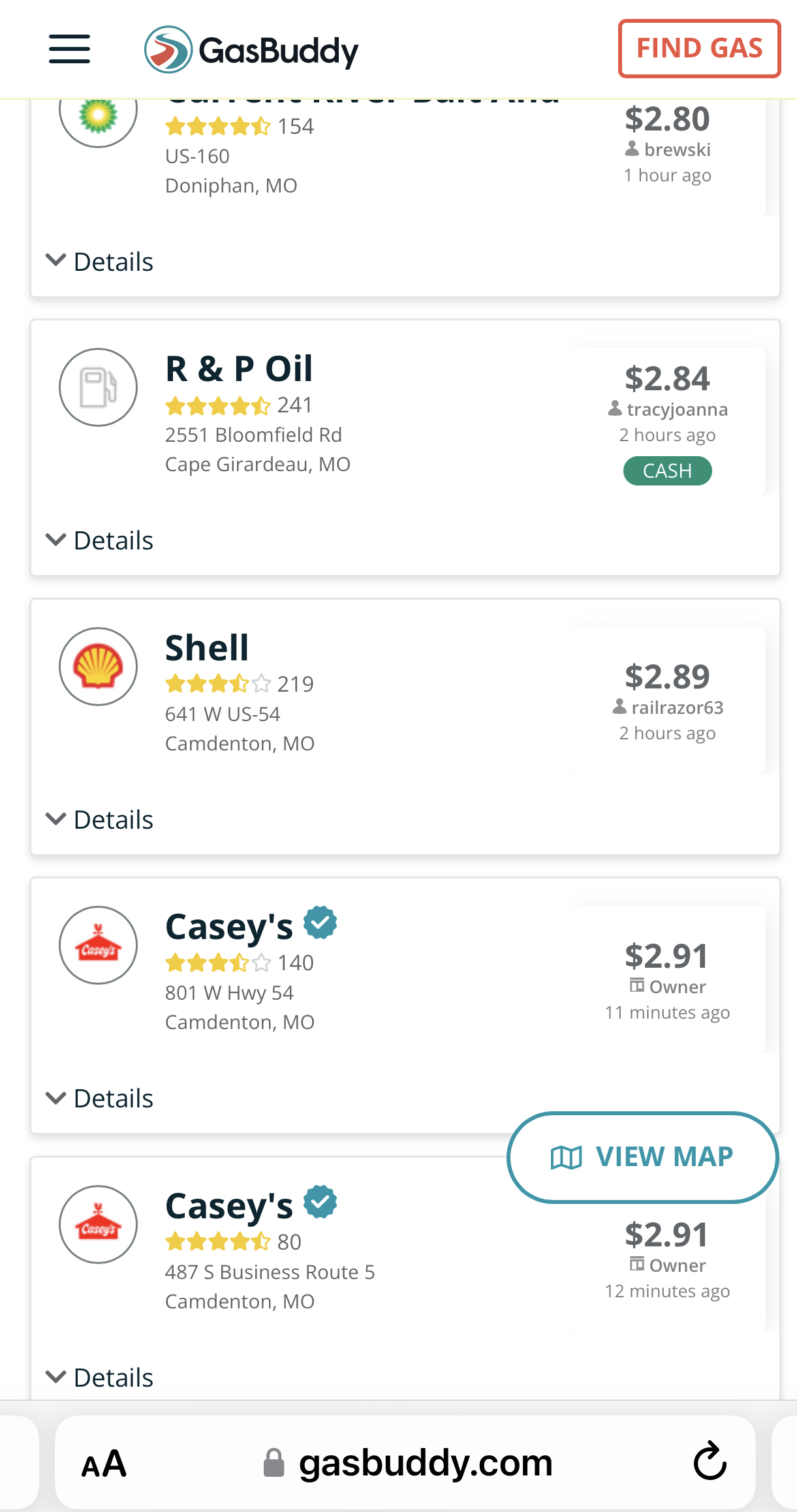Select the CASH price badge

tap(667, 471)
